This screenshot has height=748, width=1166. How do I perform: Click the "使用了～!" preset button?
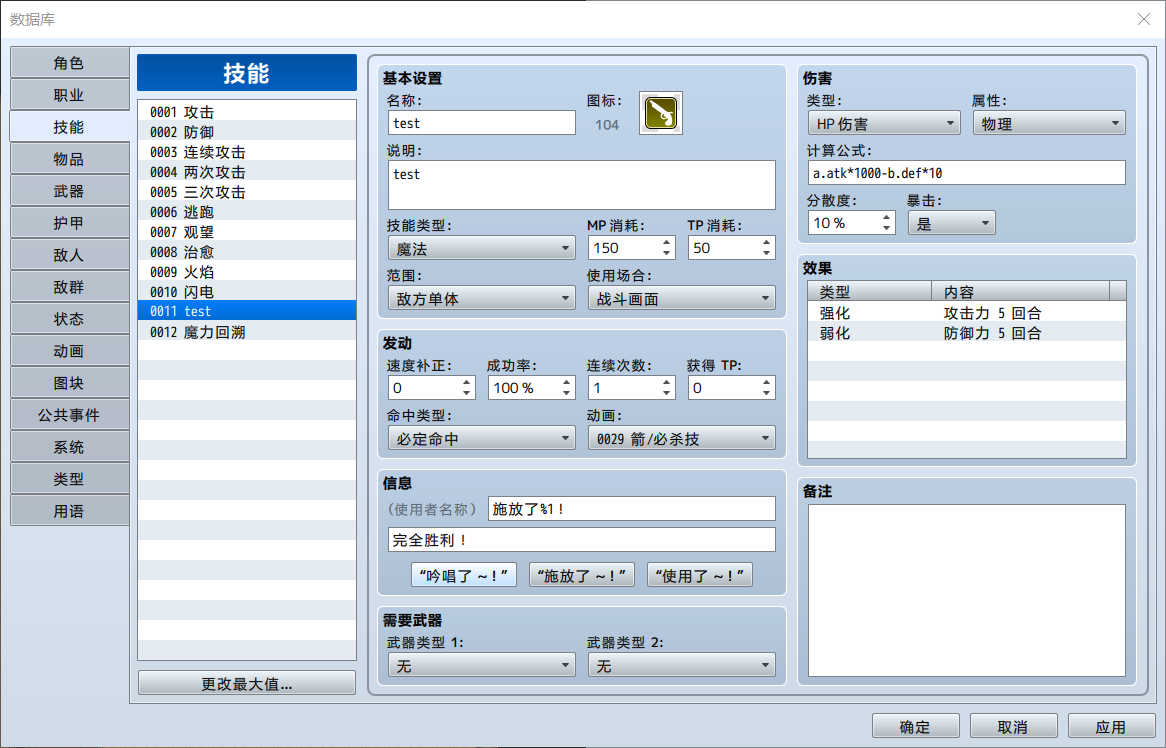tap(700, 575)
